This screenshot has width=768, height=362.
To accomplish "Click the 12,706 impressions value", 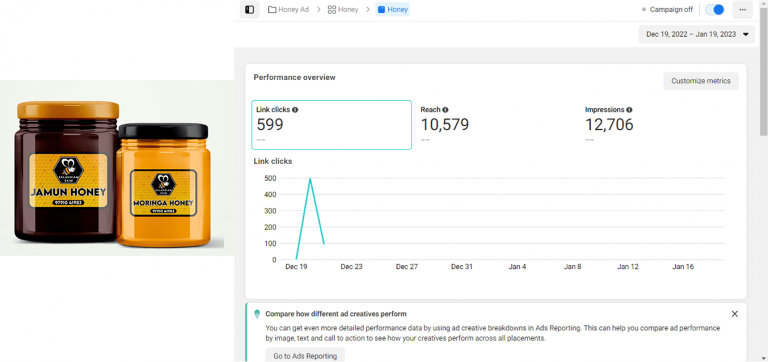I will [609, 125].
